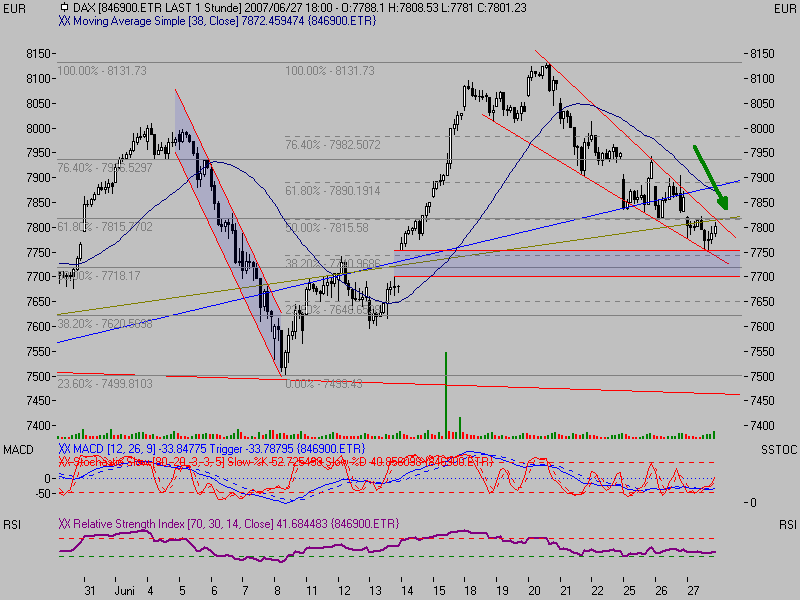Click the XX marker before the MACD legend
The width and height of the screenshot is (800, 600).
(x=65, y=450)
